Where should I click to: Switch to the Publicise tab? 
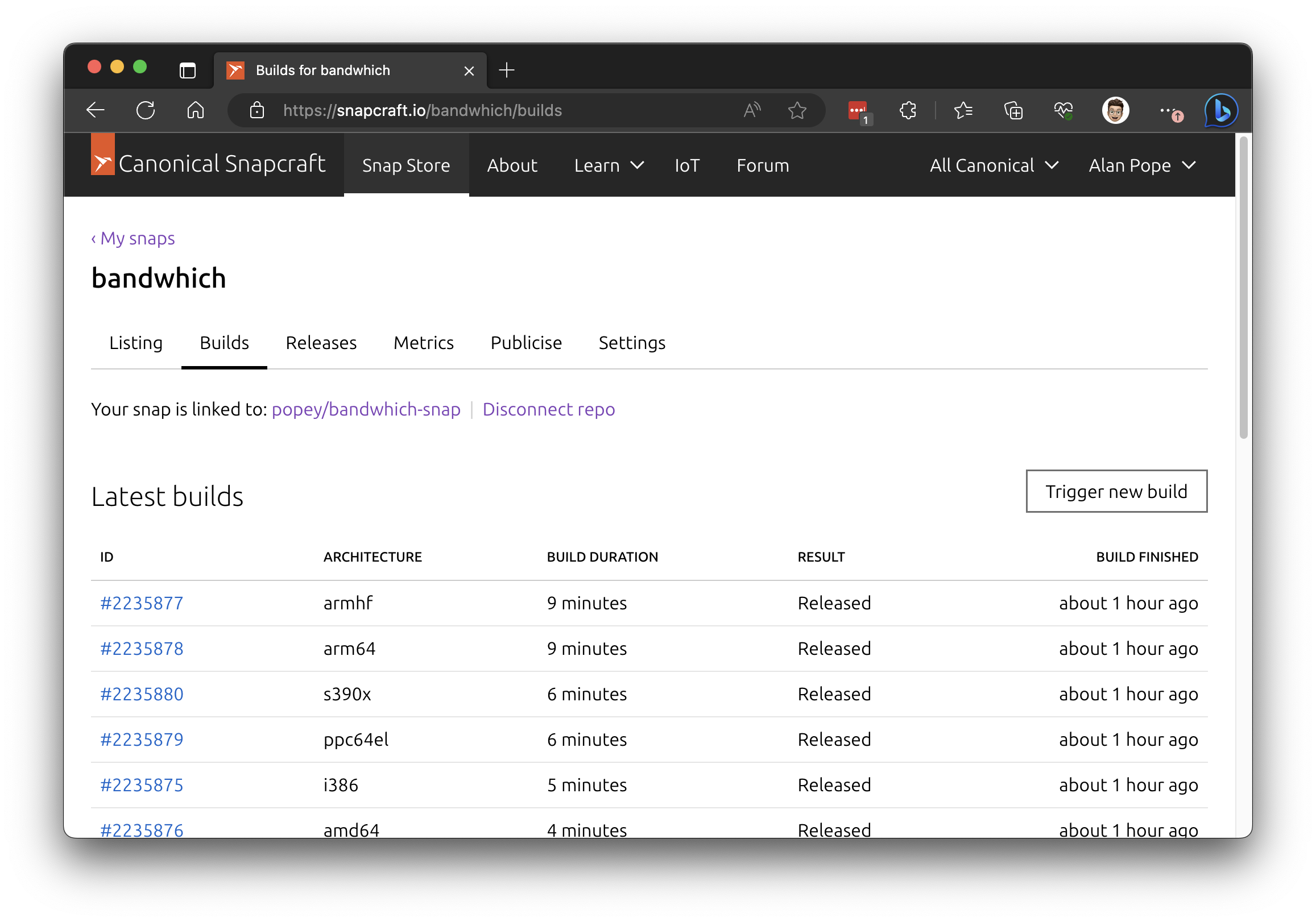pos(525,343)
